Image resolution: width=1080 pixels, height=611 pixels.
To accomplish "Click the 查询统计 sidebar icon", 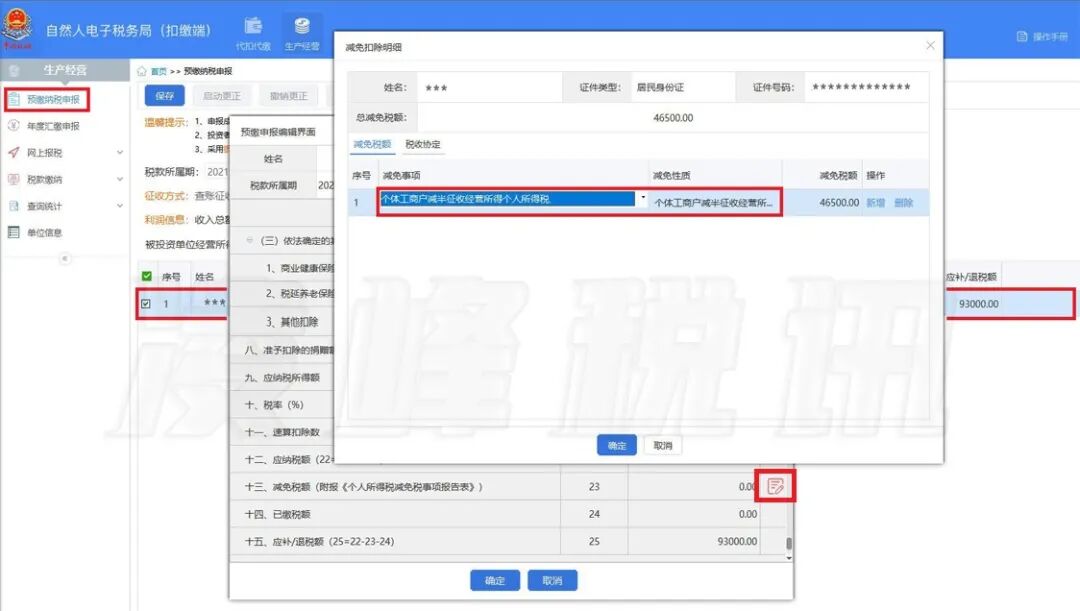I will pyautogui.click(x=14, y=206).
